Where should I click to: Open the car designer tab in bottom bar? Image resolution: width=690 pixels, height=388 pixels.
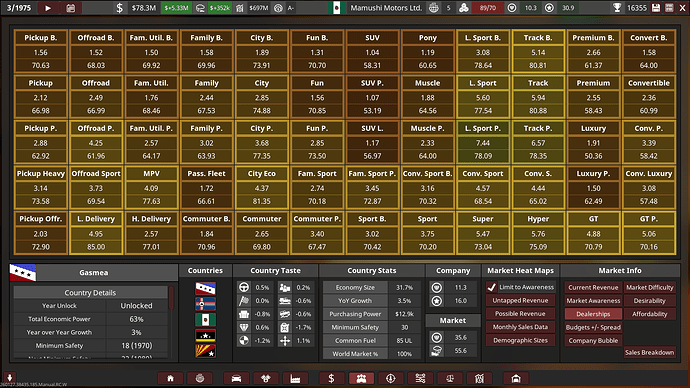point(236,378)
